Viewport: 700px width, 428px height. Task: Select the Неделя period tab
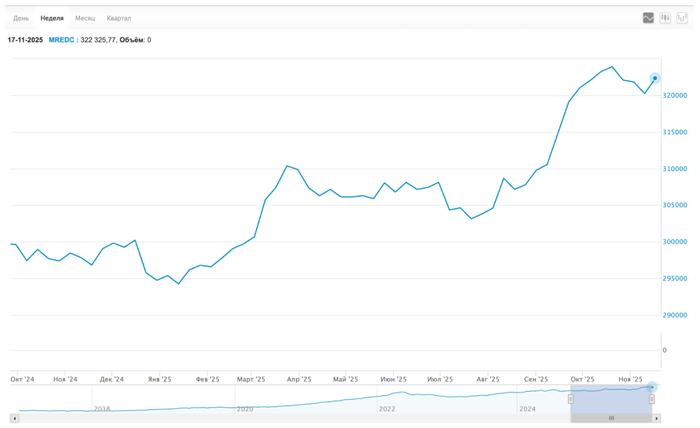click(x=52, y=18)
